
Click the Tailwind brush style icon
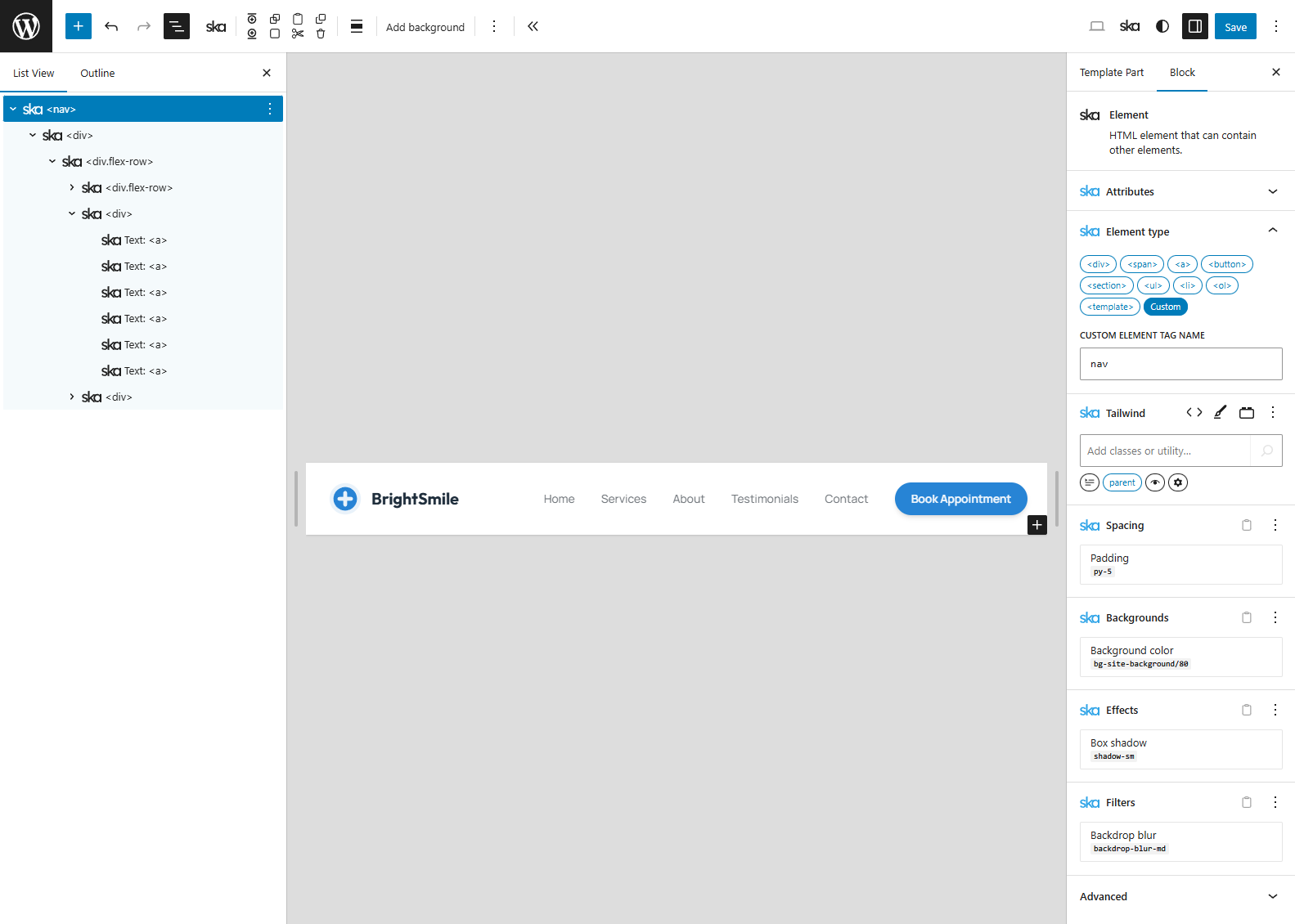click(1220, 412)
